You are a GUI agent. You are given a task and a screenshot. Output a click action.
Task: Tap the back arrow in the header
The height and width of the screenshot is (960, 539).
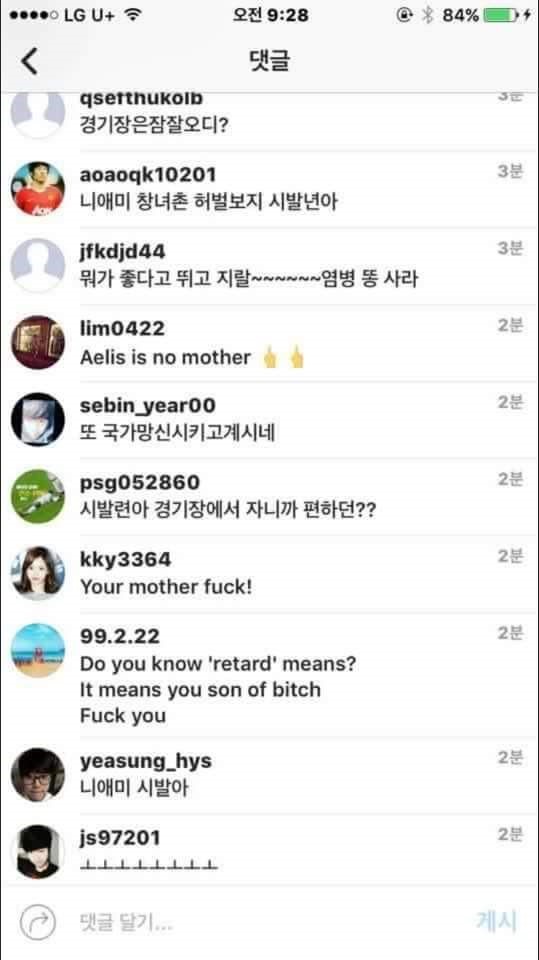coord(29,61)
